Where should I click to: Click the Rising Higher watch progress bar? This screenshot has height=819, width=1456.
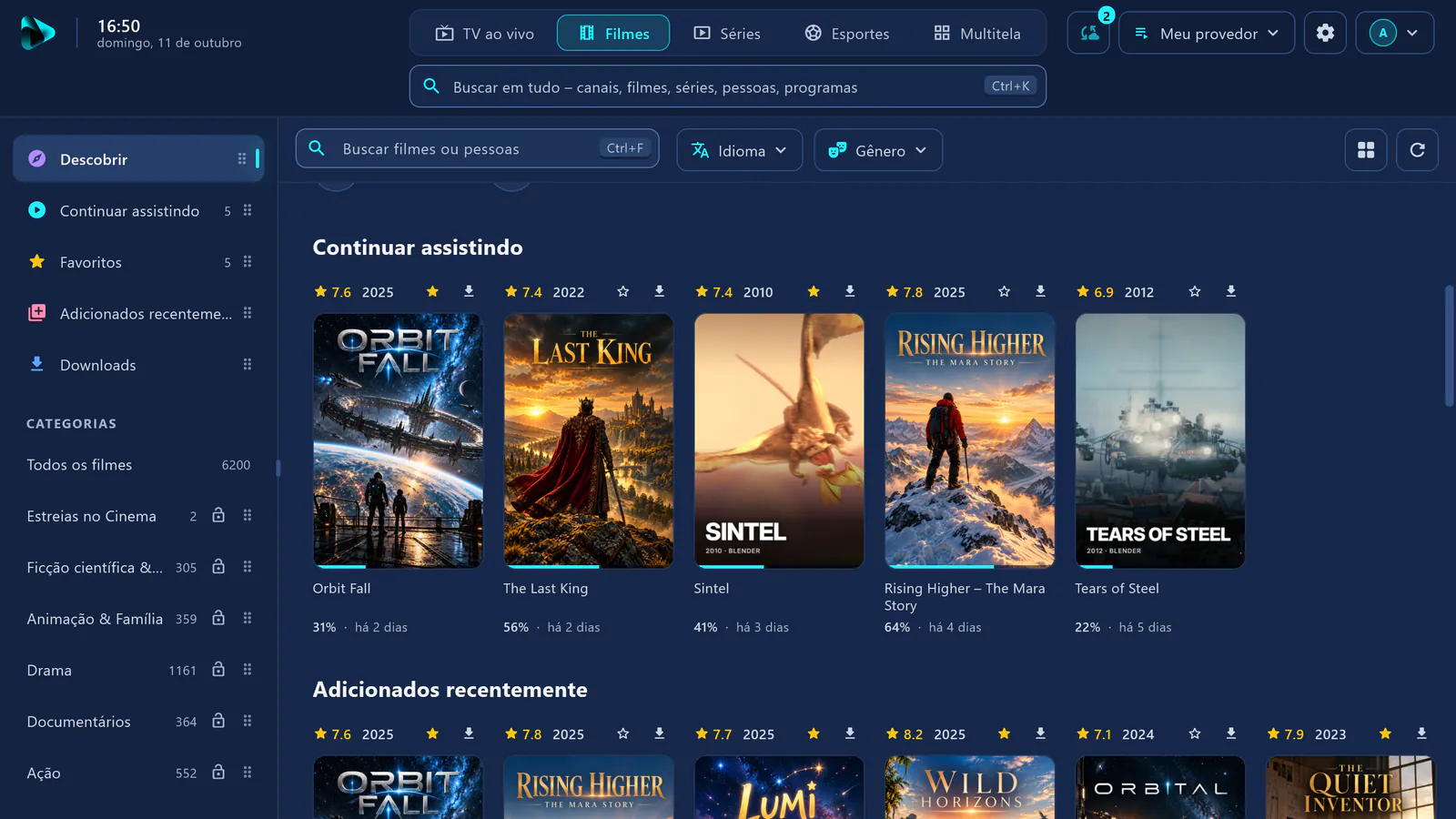pyautogui.click(x=970, y=566)
